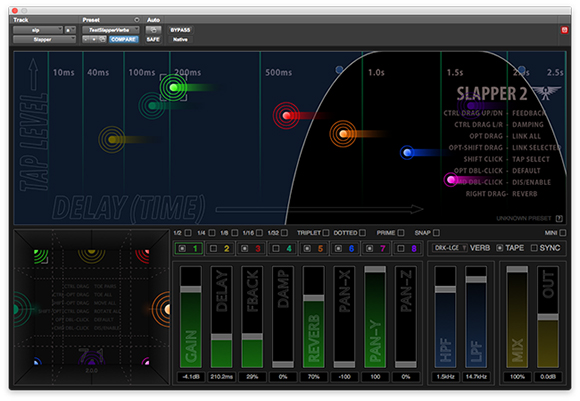The height and width of the screenshot is (401, 580).
Task: Click blue tap 6 in the pan room view
Action: (37, 361)
